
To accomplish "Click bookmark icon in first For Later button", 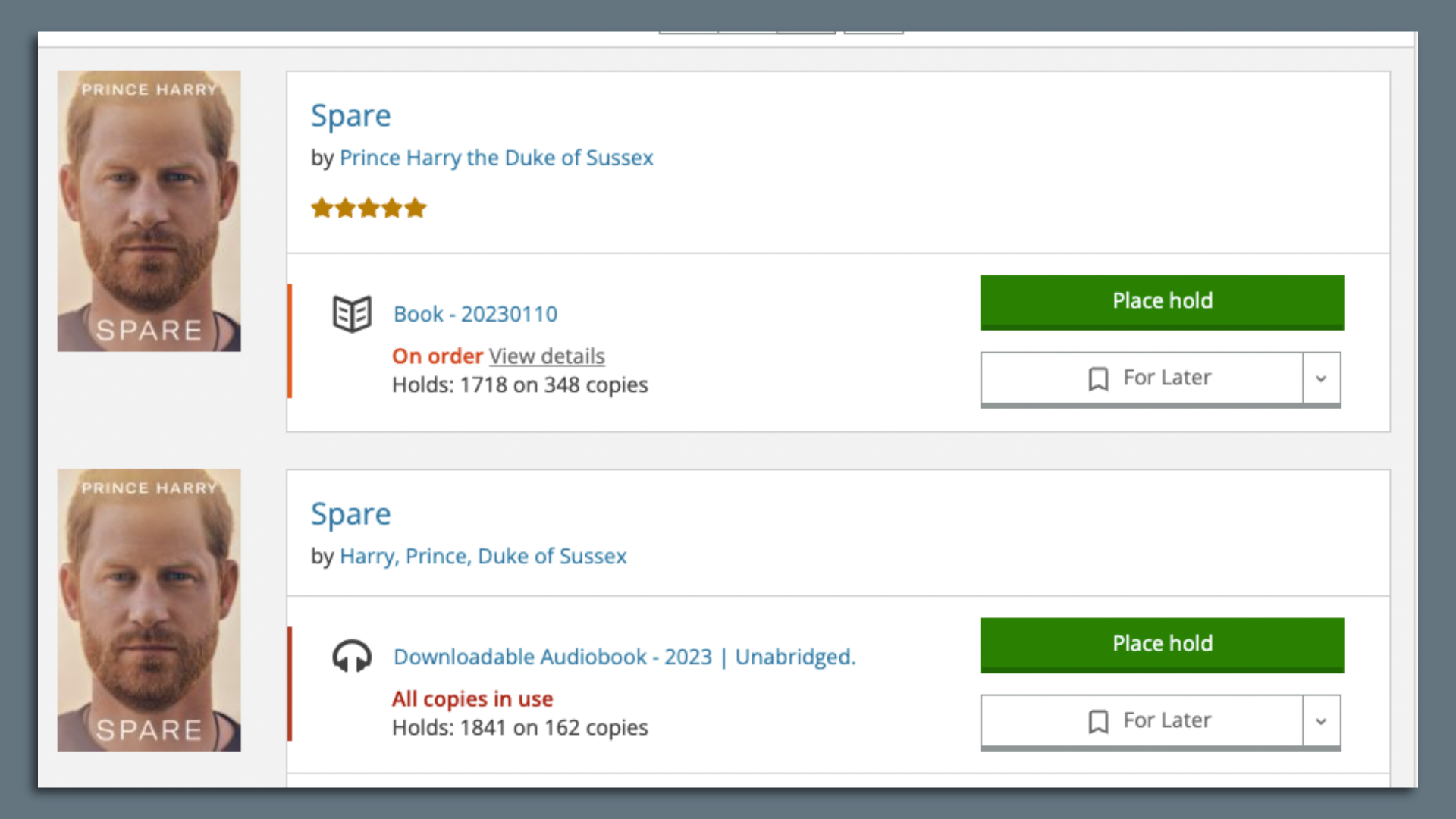I will (1098, 378).
